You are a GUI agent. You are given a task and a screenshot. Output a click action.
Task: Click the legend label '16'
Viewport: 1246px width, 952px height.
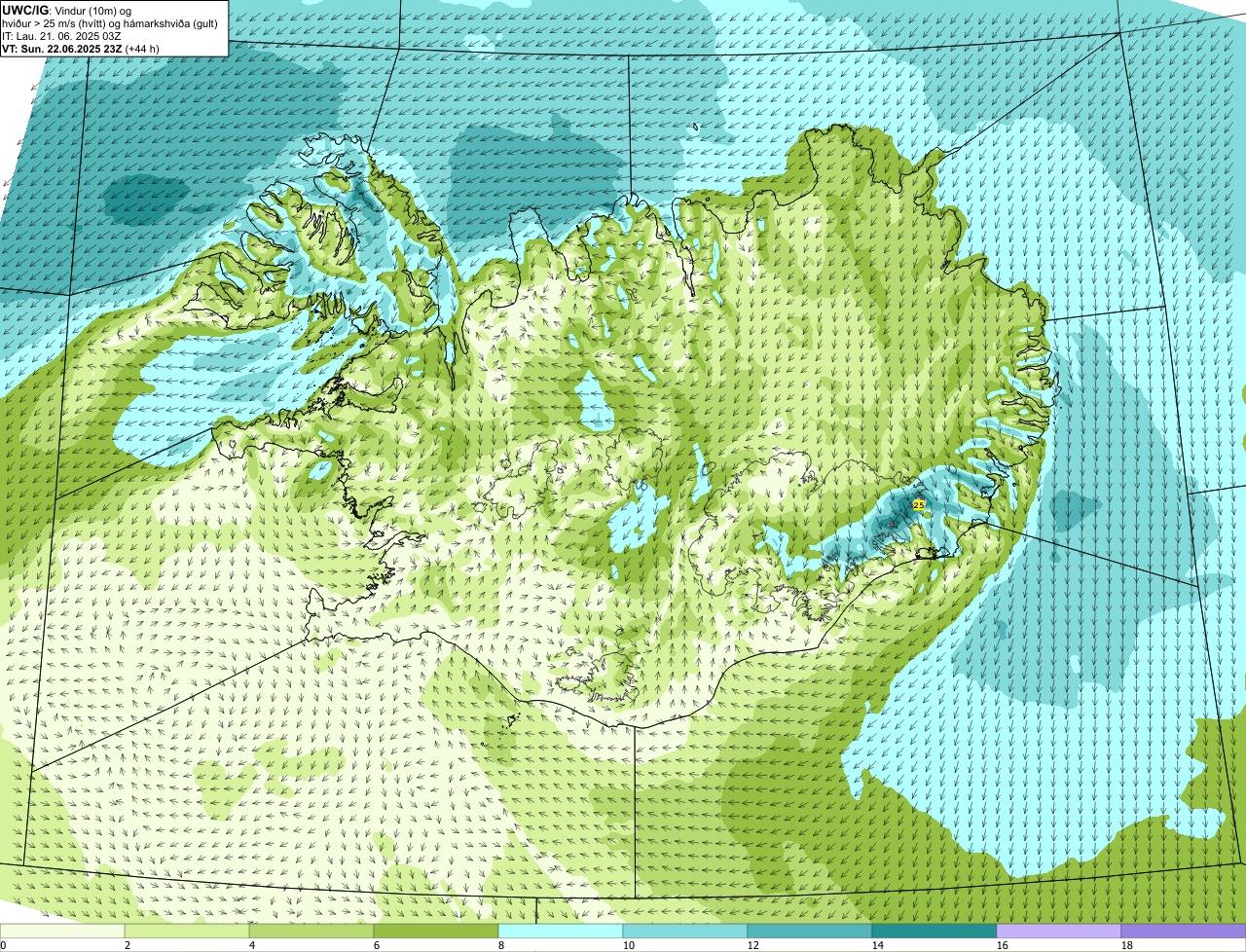click(1003, 945)
